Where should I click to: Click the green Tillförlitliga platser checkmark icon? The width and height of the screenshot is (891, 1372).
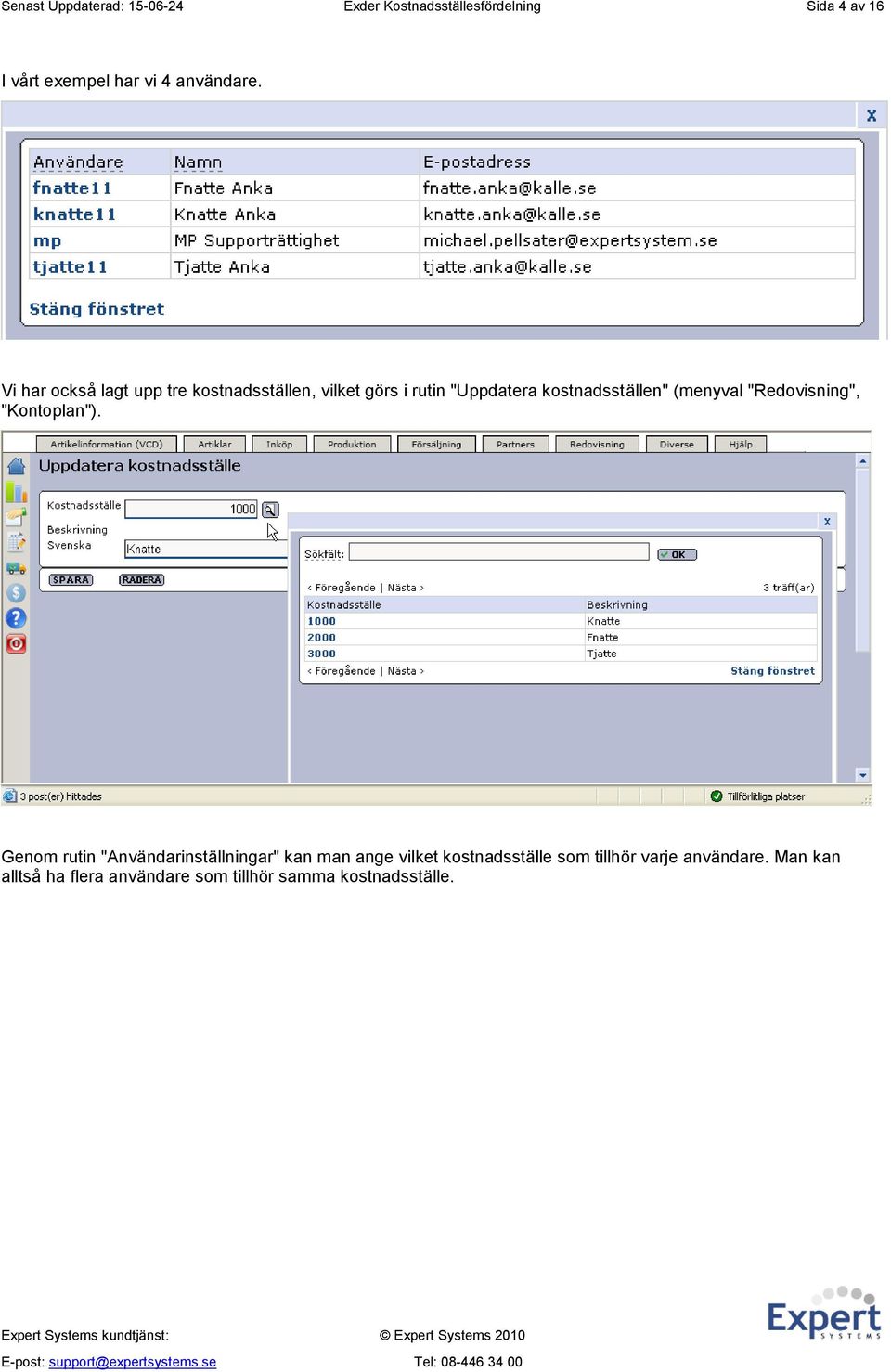[717, 796]
